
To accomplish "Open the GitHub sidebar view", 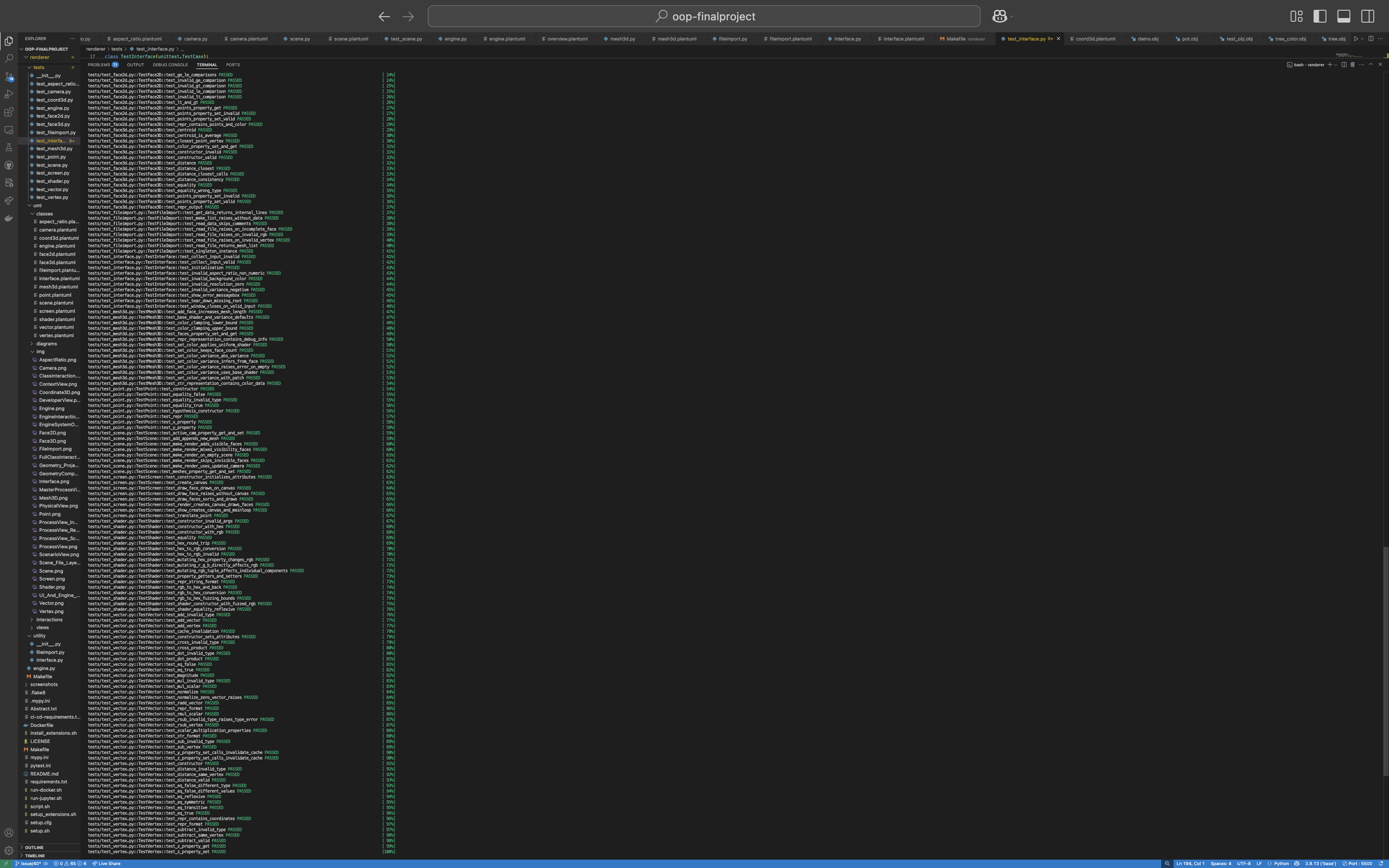I will [9, 165].
